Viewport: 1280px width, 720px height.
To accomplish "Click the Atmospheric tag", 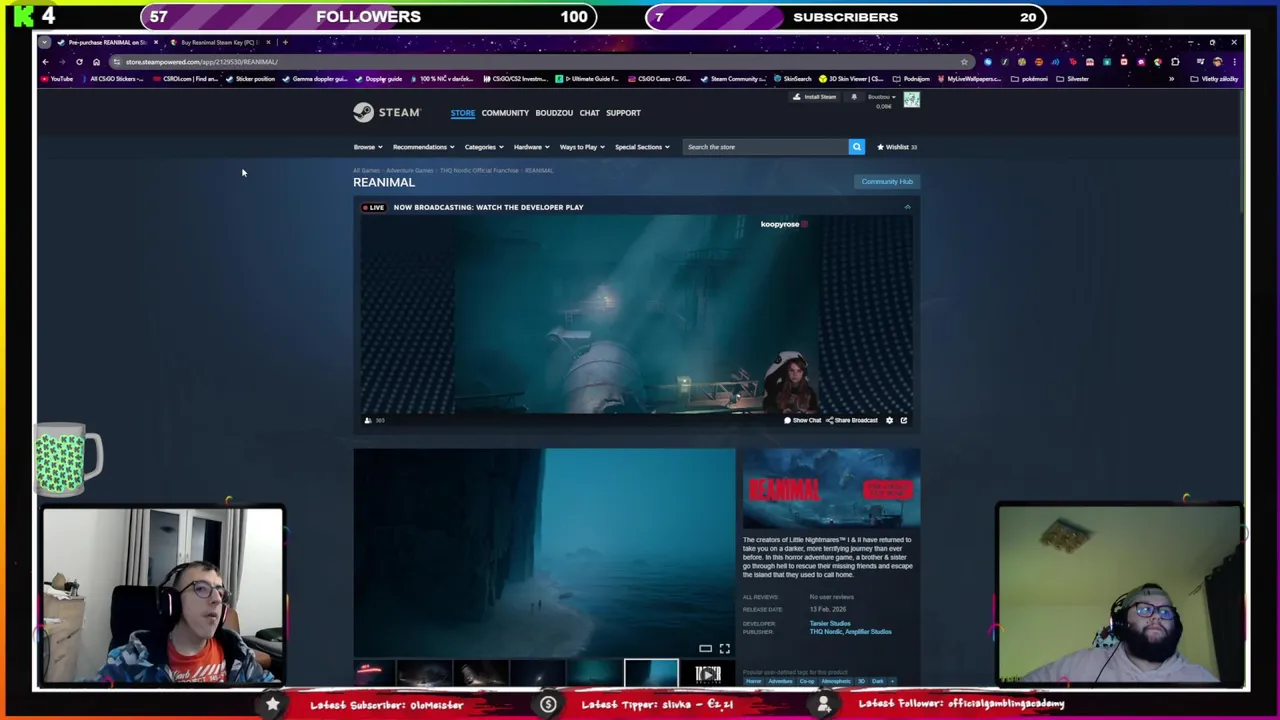I will click(836, 682).
